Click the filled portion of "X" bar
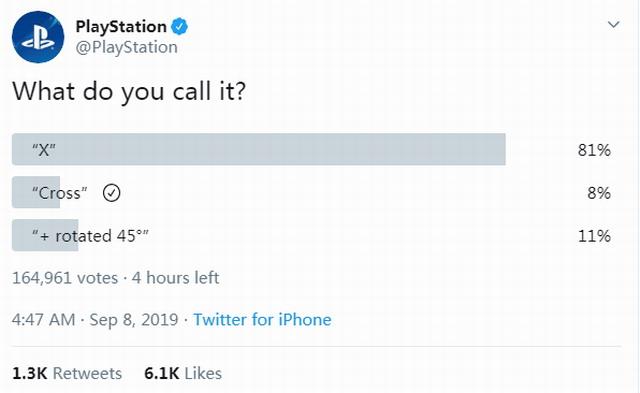 (259, 149)
